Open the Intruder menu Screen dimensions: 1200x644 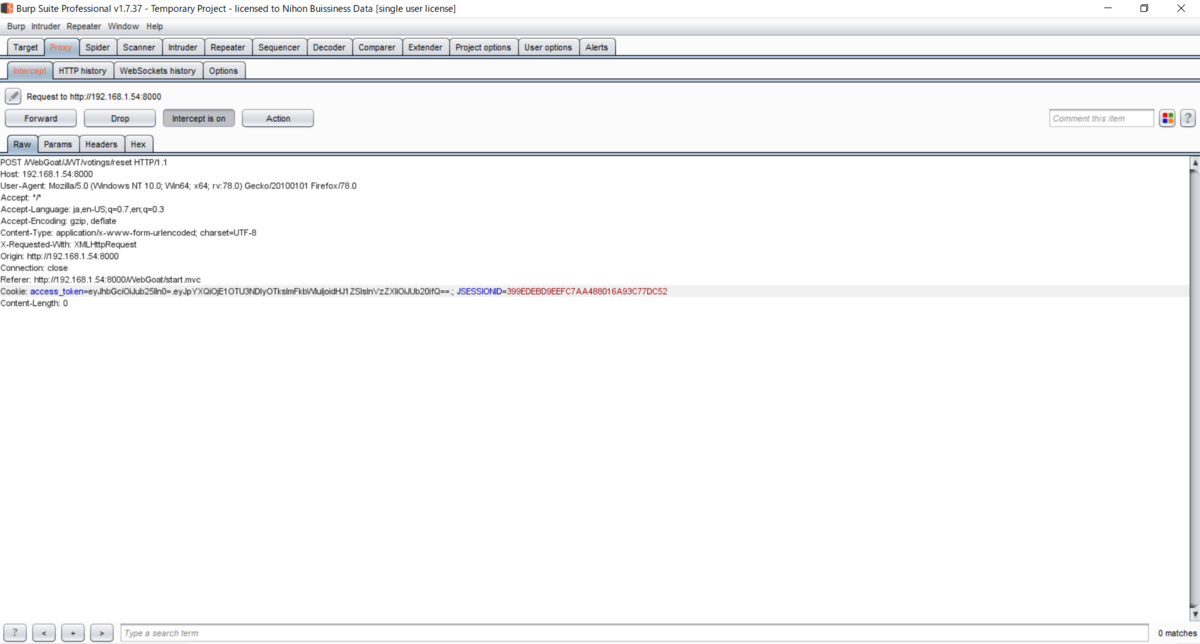46,26
